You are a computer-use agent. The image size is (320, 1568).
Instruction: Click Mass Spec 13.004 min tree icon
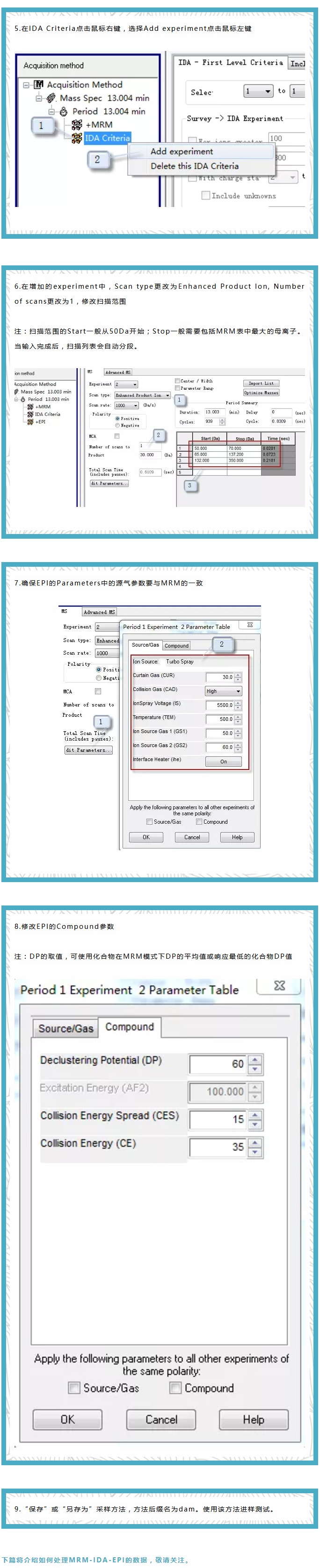coord(51,98)
